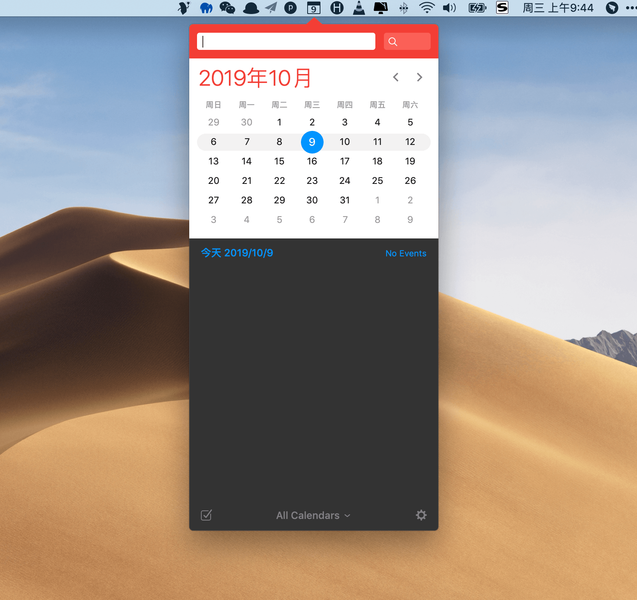The width and height of the screenshot is (637, 600).
Task: Click the search magnifier button
Action: (407, 41)
